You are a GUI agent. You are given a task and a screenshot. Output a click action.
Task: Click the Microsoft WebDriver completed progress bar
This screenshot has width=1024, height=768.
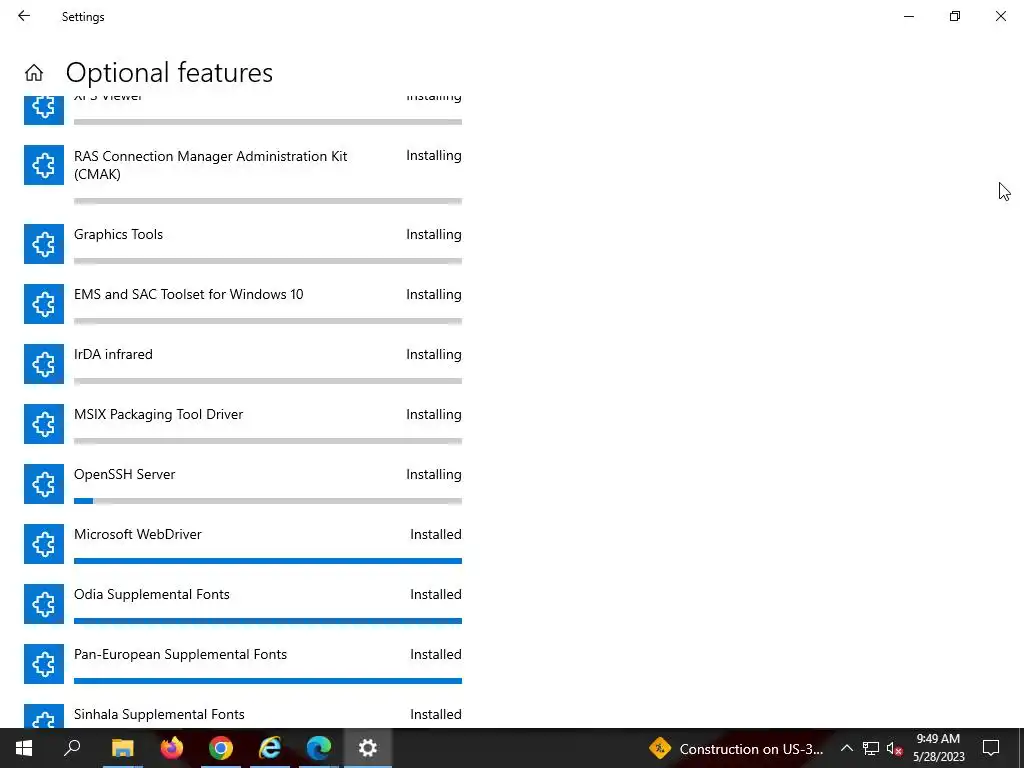(x=268, y=561)
